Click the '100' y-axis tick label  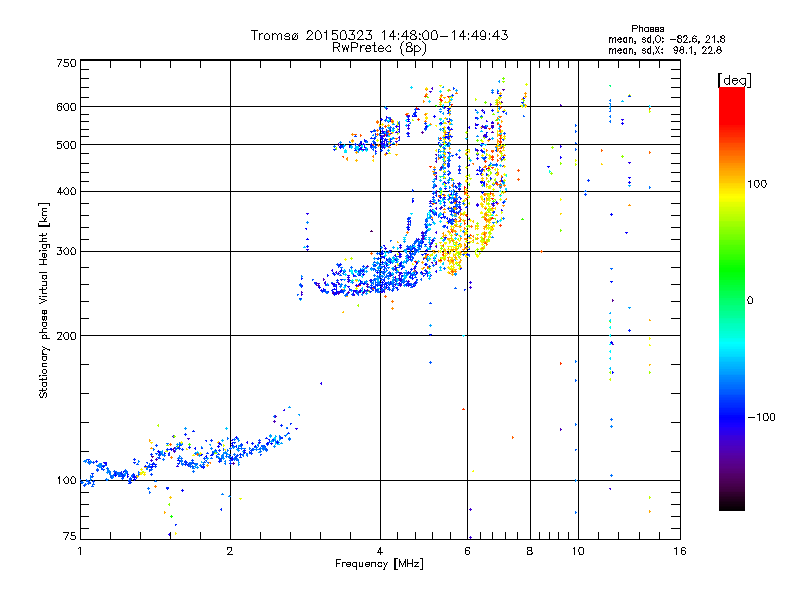[x=66, y=481]
